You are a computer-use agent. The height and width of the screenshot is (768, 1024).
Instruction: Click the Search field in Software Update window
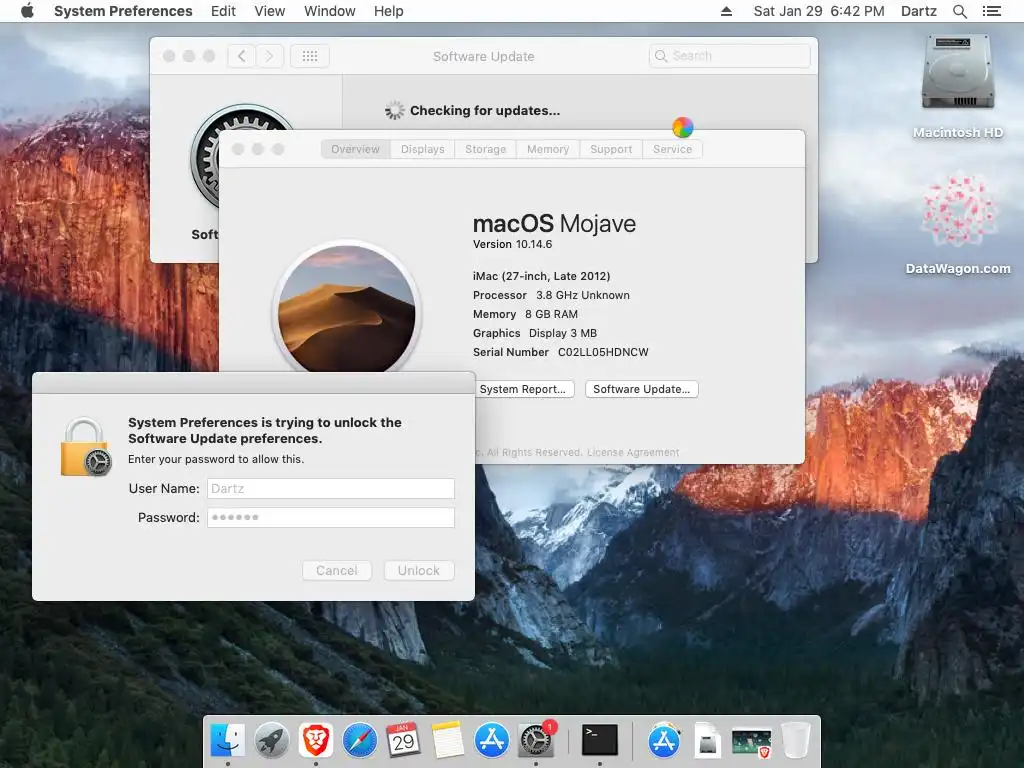click(729, 56)
